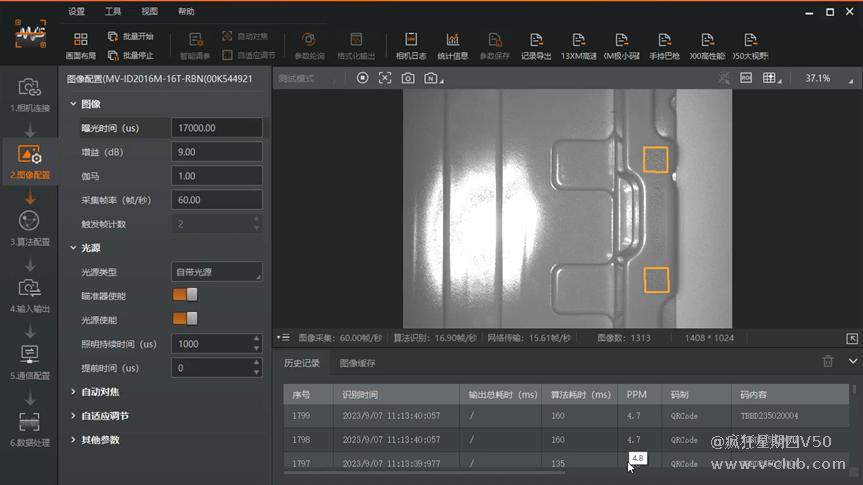Click the PPM column header

click(640, 394)
